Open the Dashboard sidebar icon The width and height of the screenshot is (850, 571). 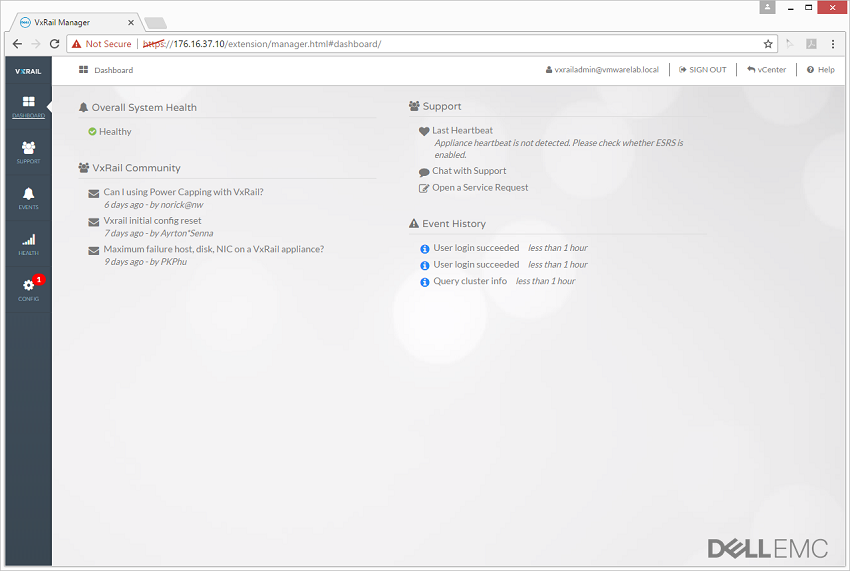coord(28,101)
